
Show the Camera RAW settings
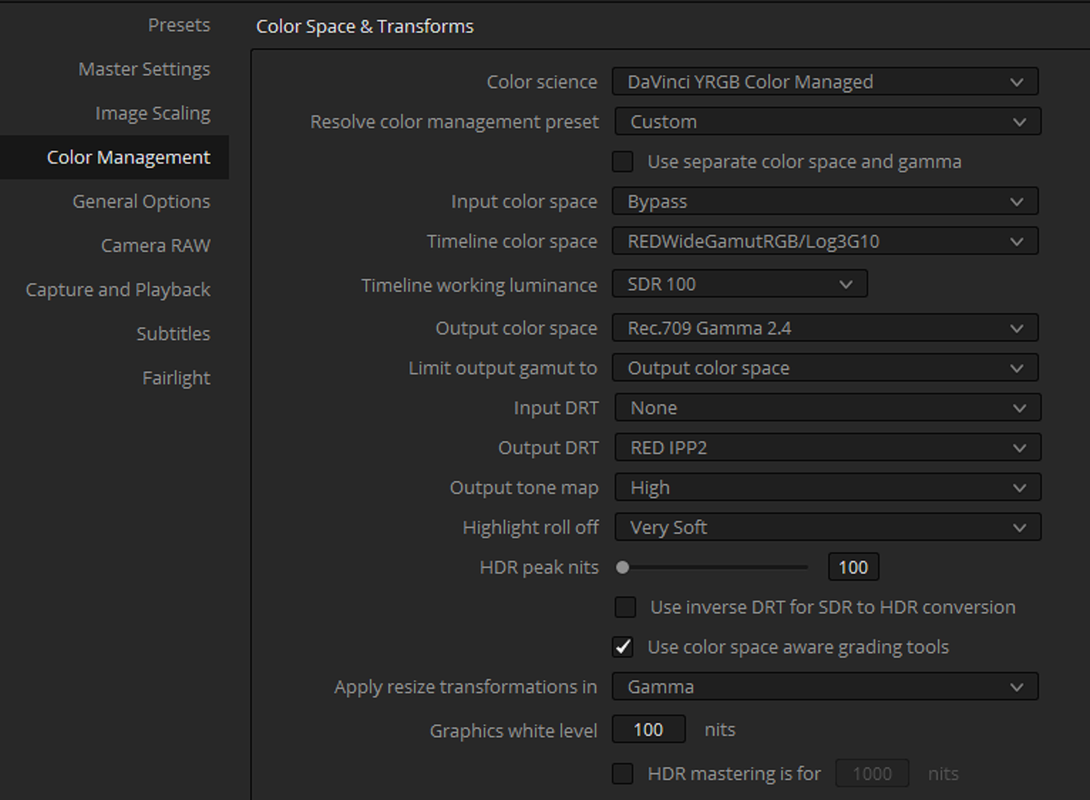(x=156, y=245)
